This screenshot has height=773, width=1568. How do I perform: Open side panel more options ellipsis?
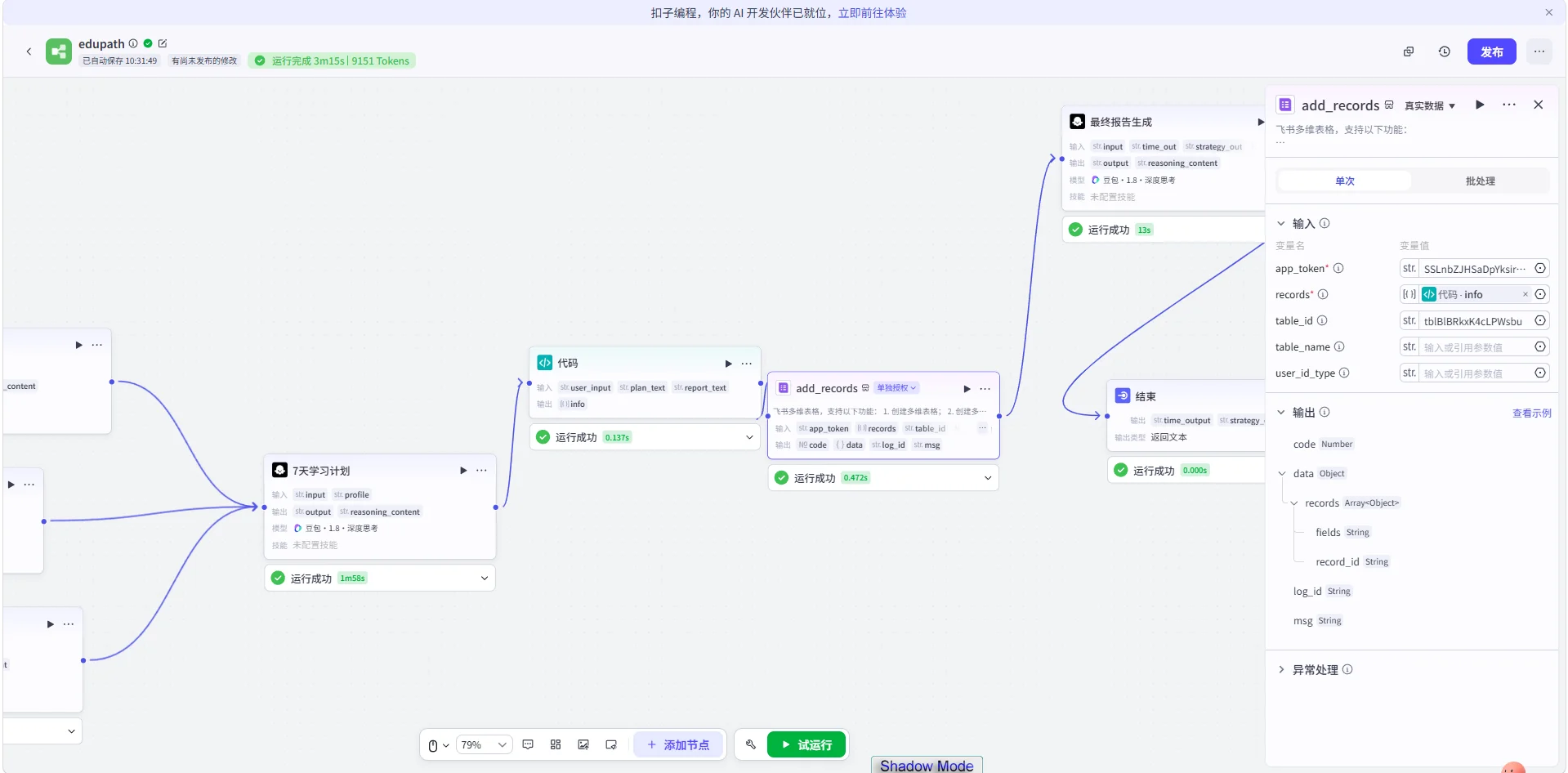(1509, 105)
